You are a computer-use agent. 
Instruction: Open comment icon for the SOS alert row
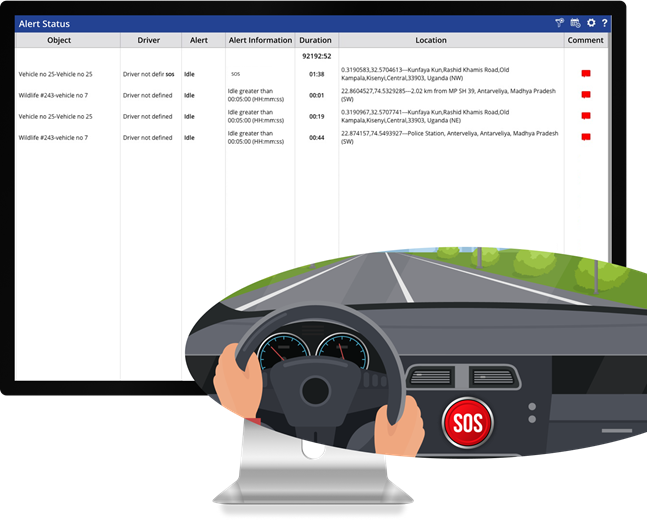coord(586,74)
